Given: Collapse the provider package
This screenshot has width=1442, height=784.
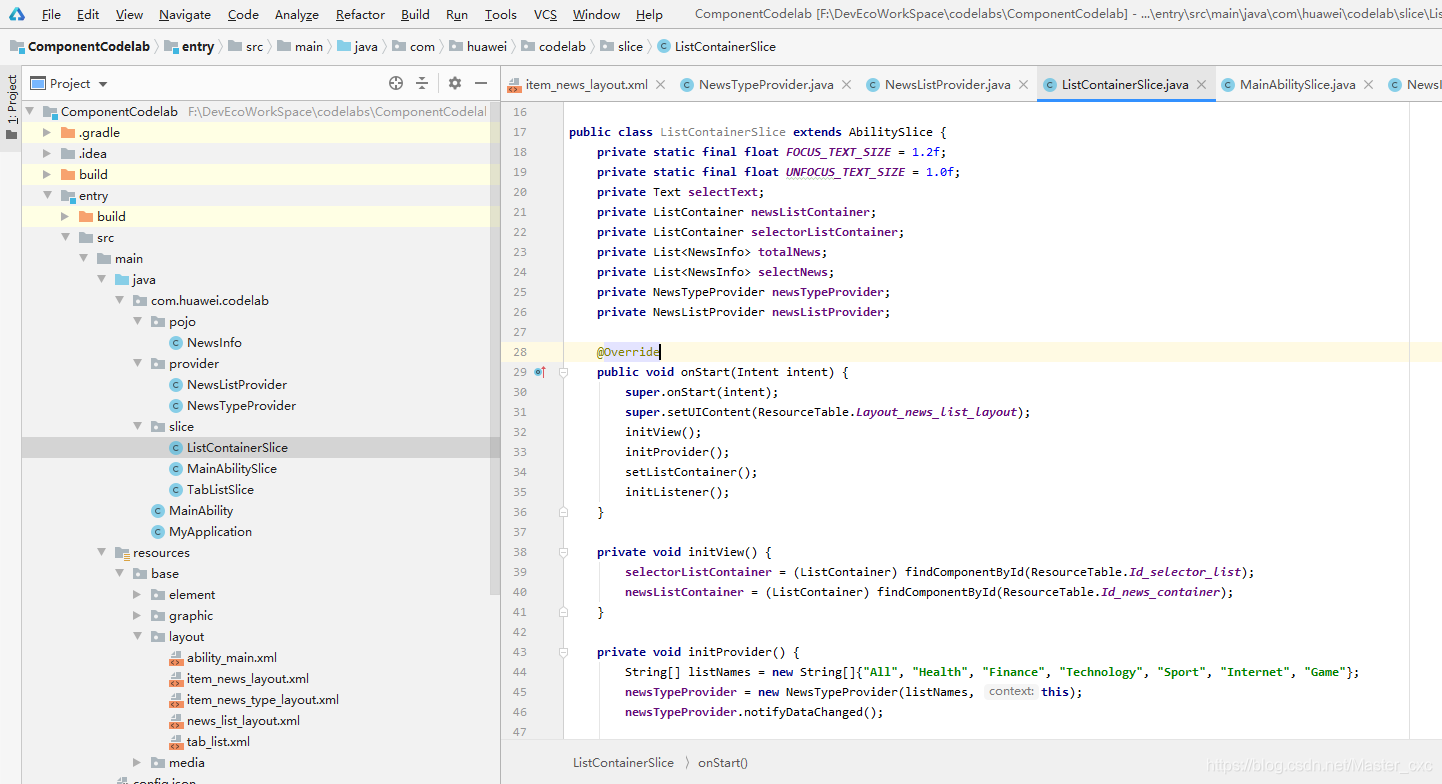Looking at the screenshot, I should point(137,364).
